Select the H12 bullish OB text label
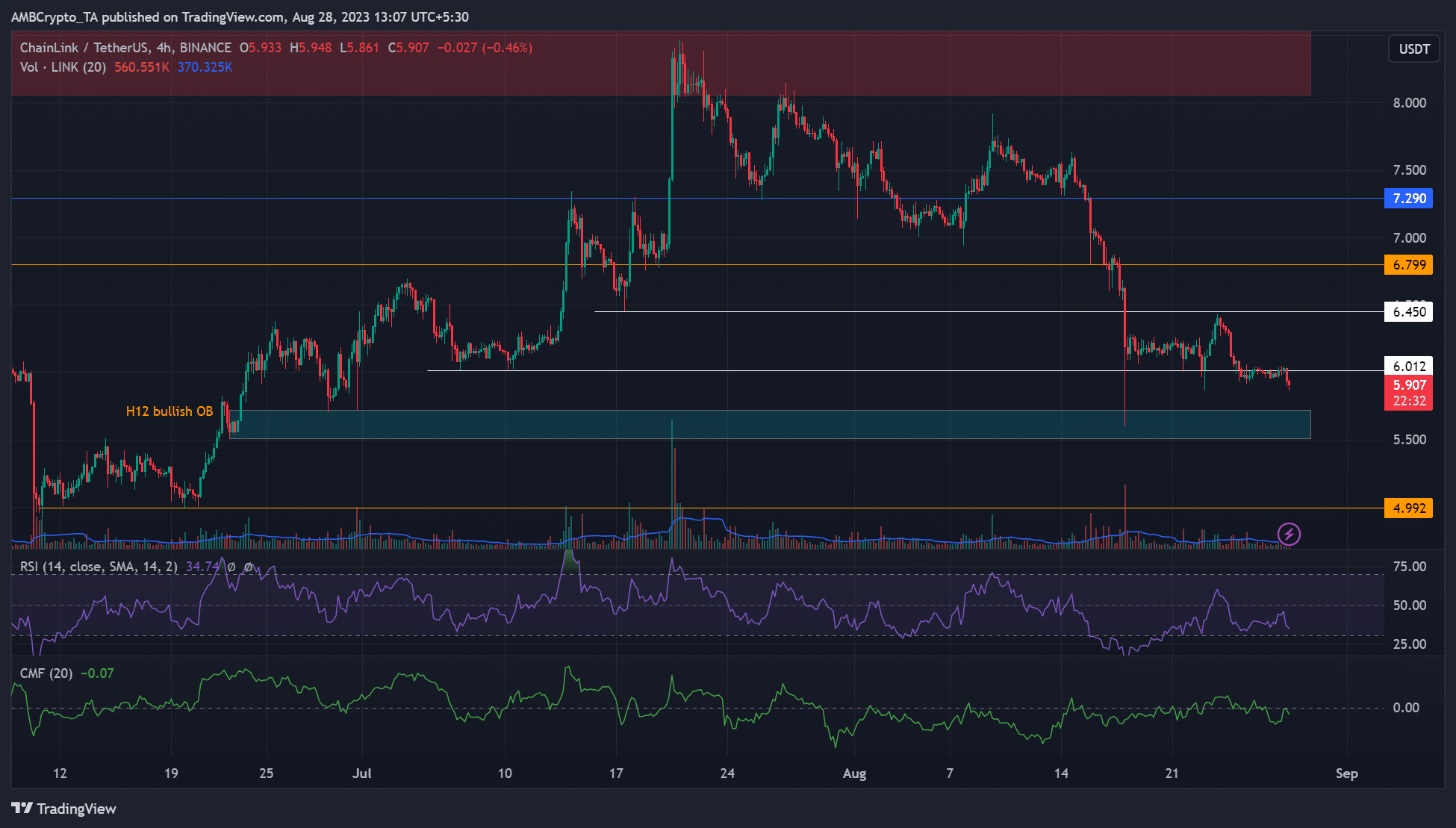This screenshot has width=1456, height=828. (169, 411)
